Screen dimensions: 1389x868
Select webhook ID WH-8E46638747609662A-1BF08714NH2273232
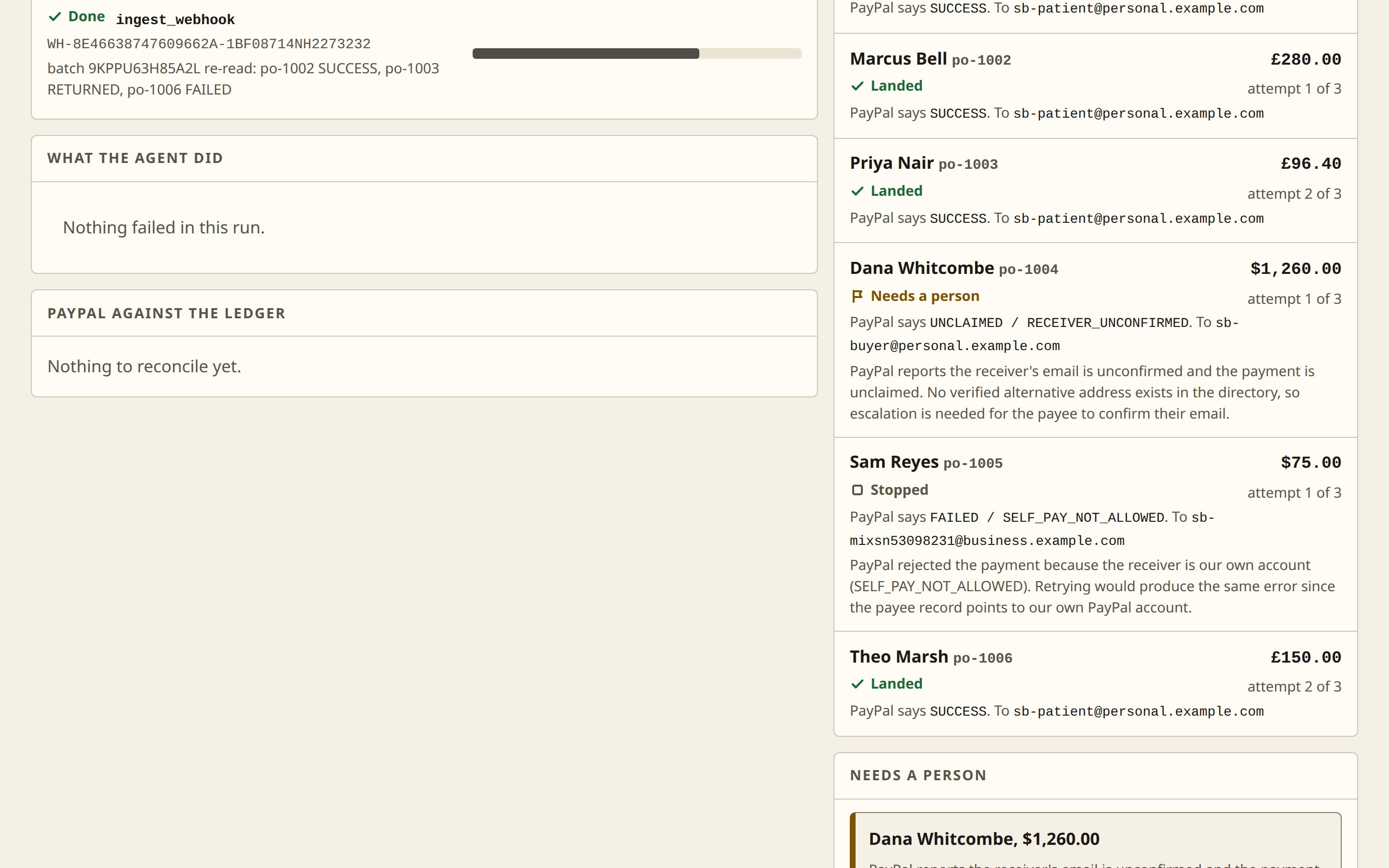209,43
